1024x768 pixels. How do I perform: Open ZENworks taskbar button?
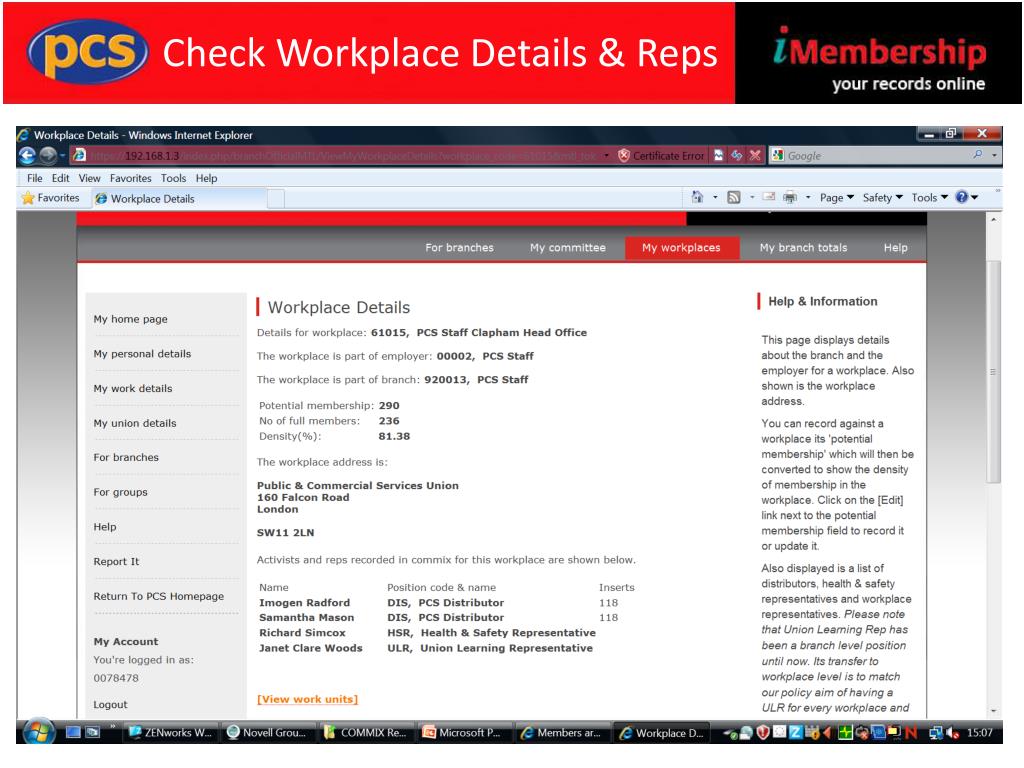(170, 733)
